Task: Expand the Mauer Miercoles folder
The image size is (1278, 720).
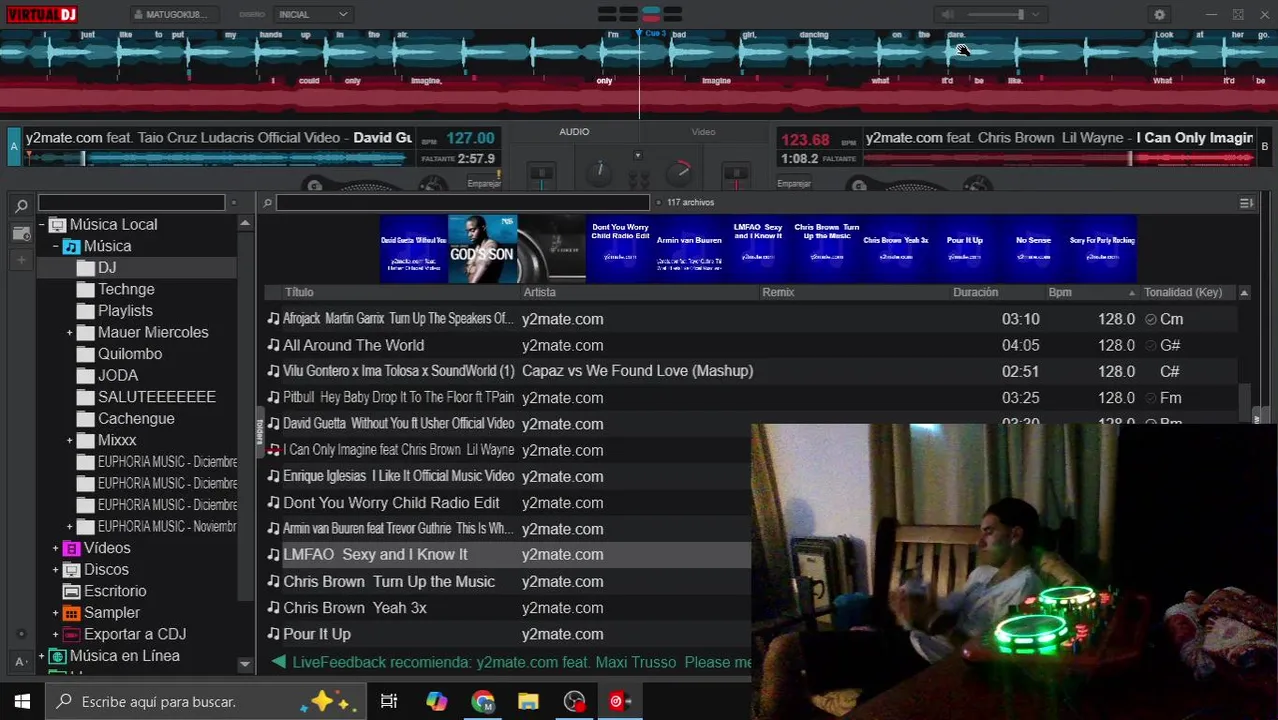Action: tap(69, 333)
